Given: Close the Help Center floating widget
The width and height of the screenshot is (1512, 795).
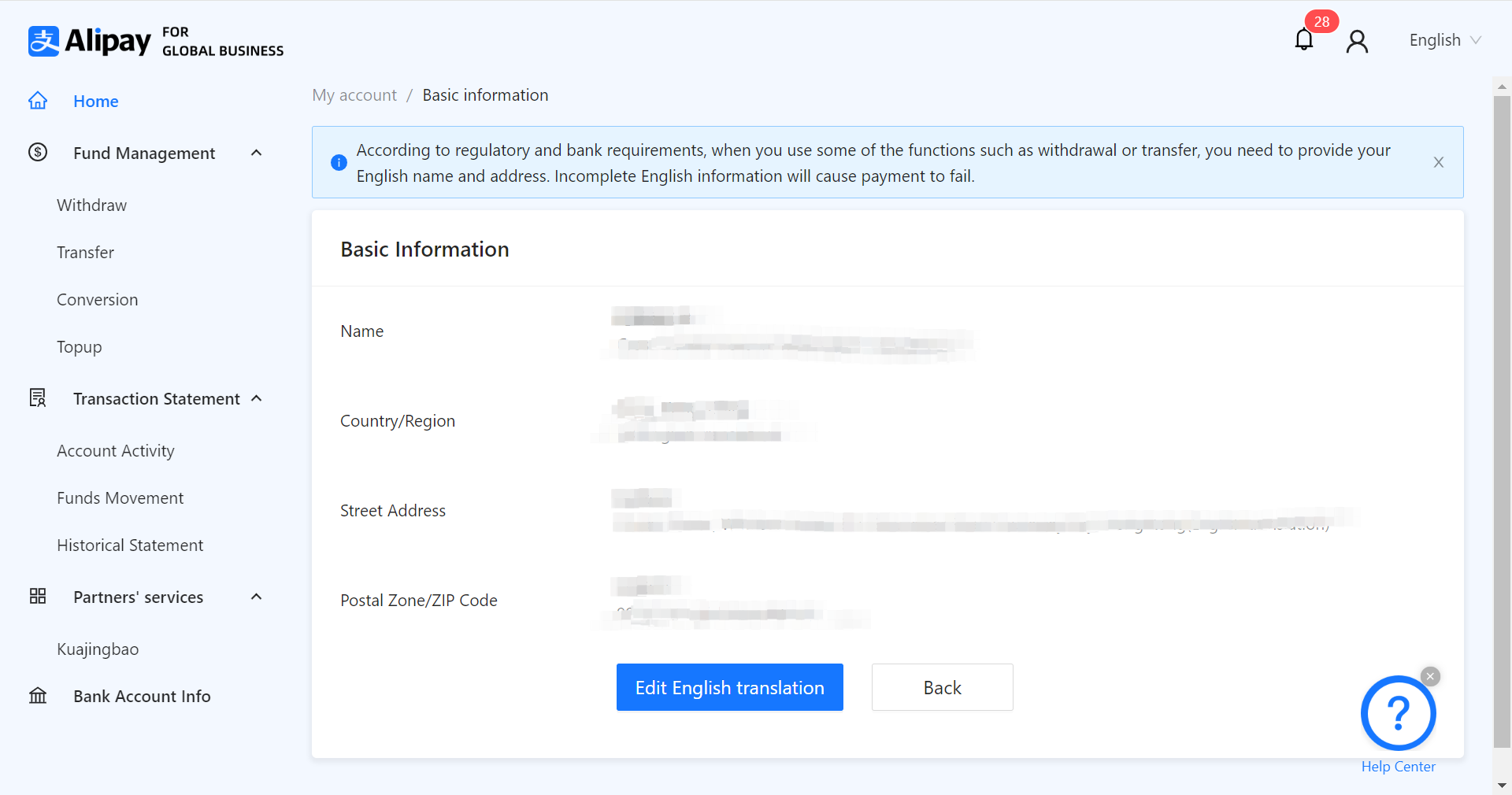Looking at the screenshot, I should (1430, 676).
